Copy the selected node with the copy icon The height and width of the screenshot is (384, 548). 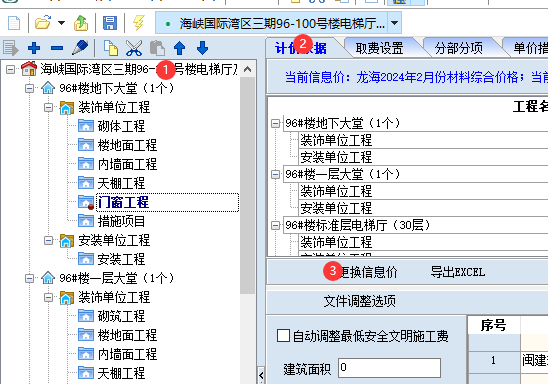(x=111, y=48)
